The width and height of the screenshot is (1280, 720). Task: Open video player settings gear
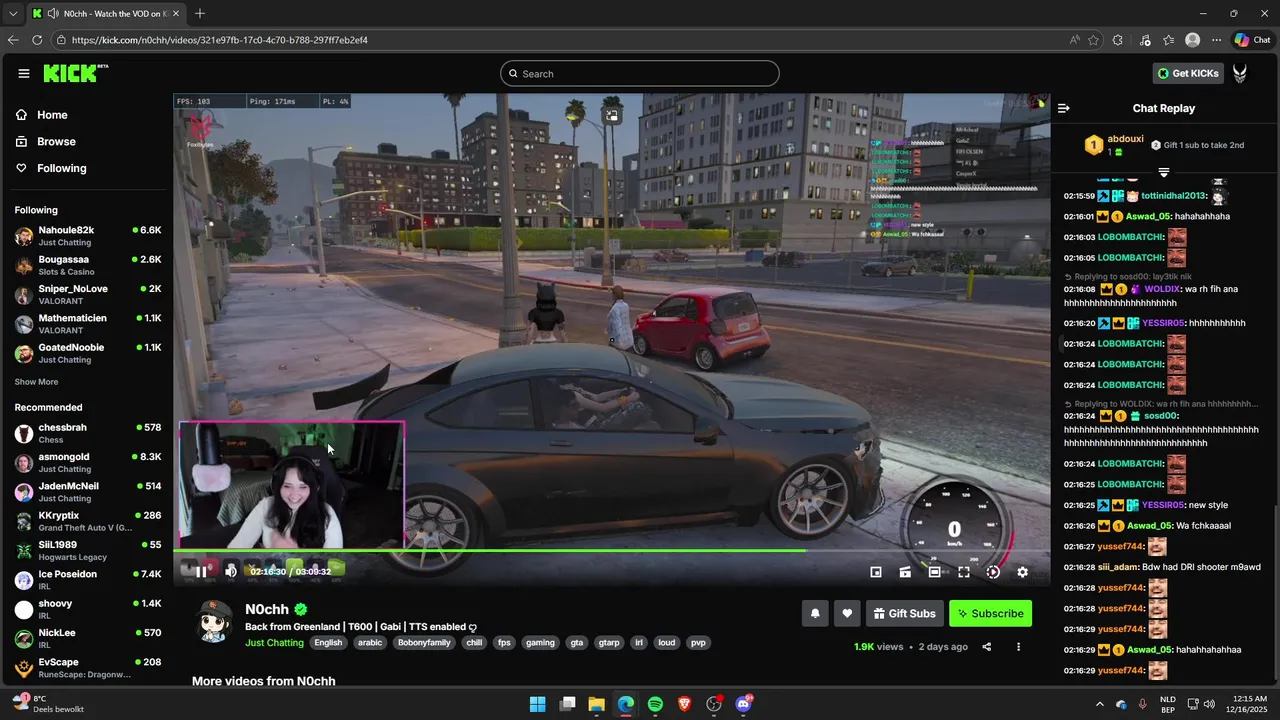[x=1022, y=572]
